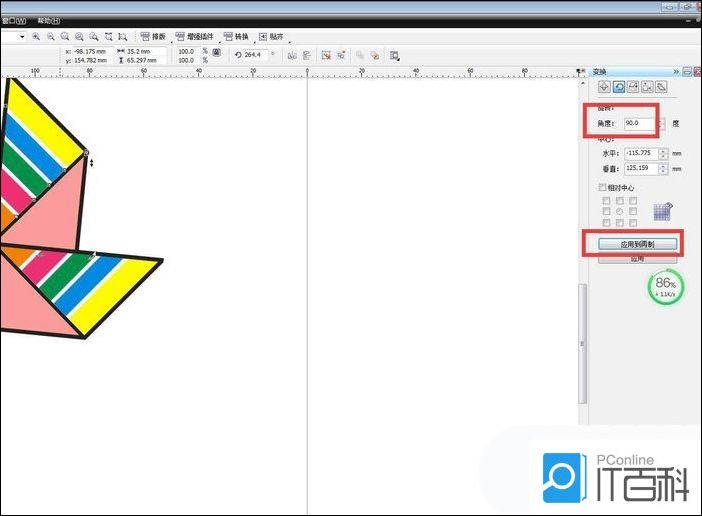Select the Rotate tab icon in transform docker
The height and width of the screenshot is (516, 702).
coord(618,86)
